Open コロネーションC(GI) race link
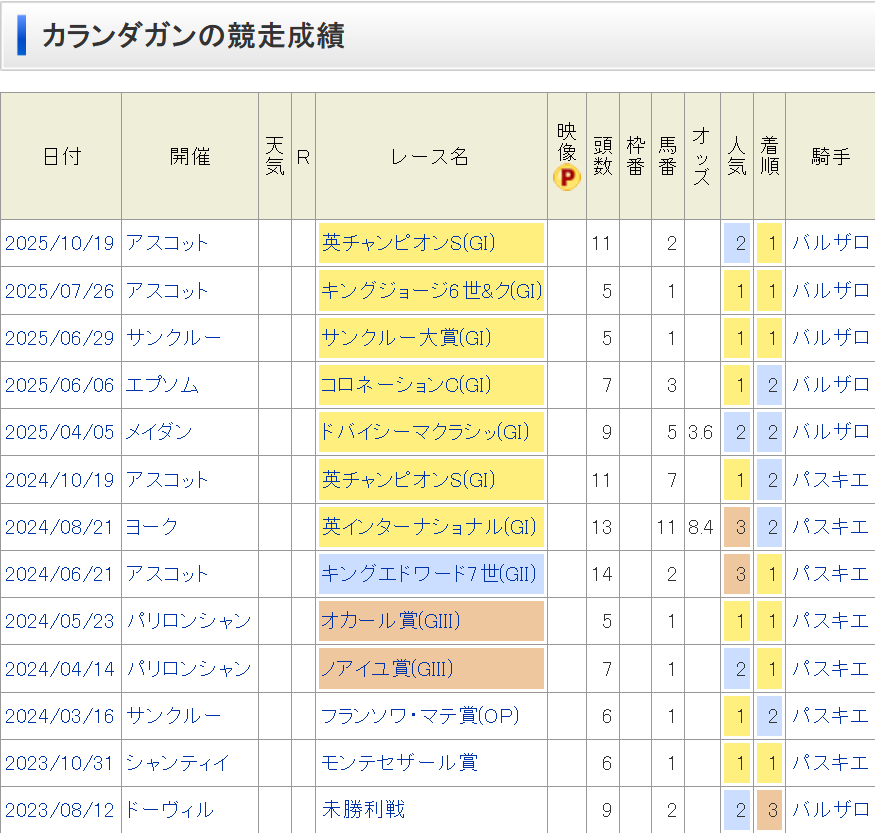875x833 pixels. point(406,385)
